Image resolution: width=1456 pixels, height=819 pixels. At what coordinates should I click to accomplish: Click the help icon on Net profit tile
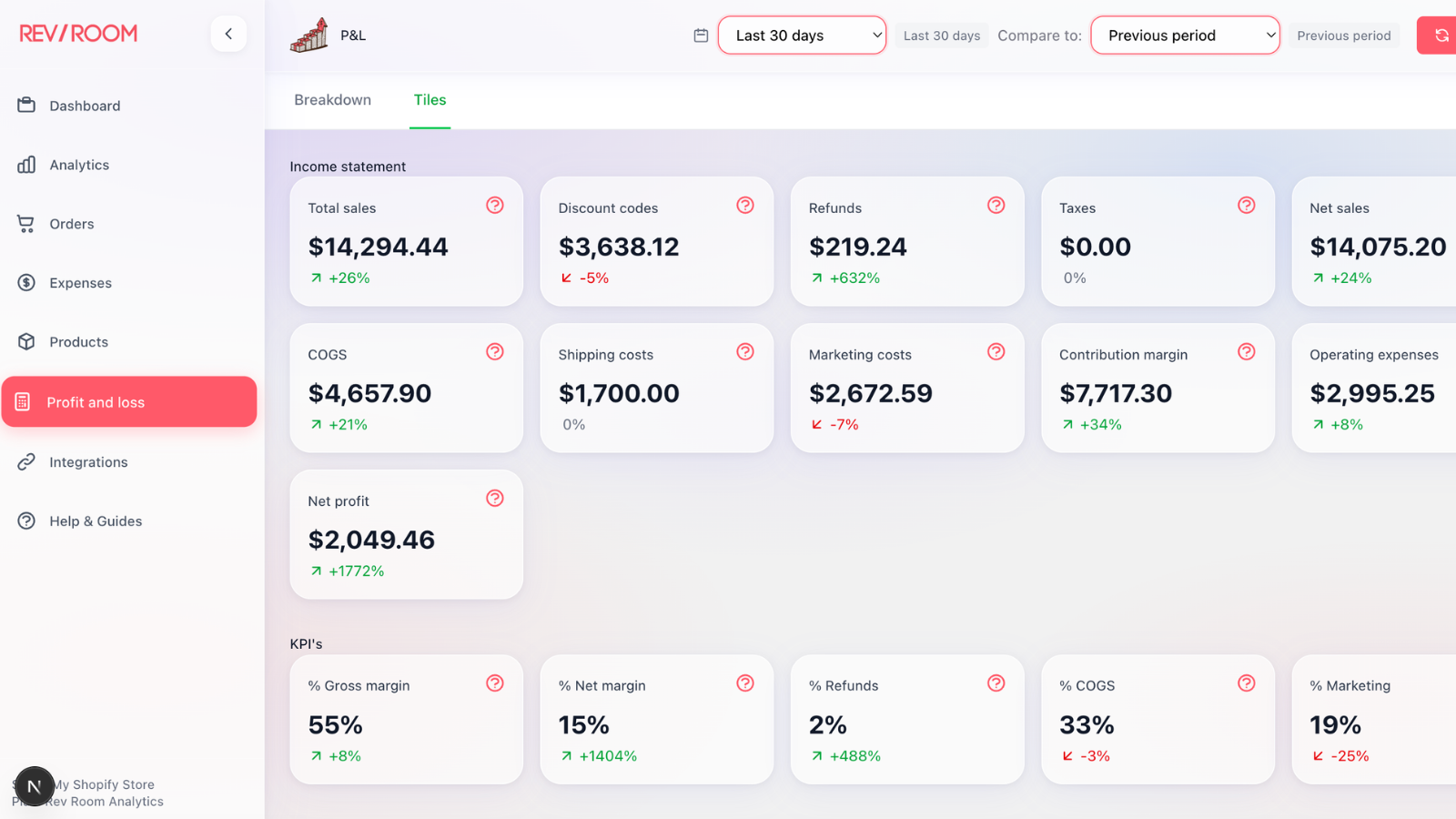pyautogui.click(x=495, y=499)
